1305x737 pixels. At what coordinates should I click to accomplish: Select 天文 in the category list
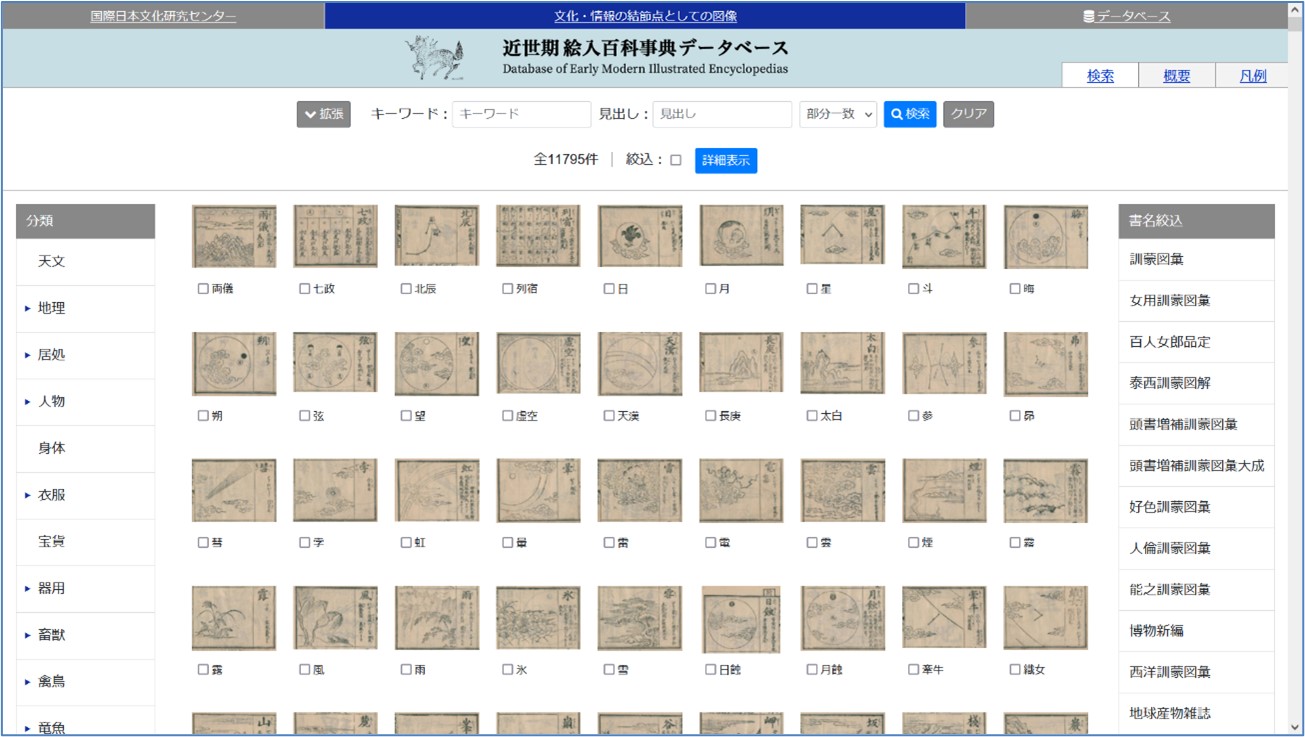86,262
